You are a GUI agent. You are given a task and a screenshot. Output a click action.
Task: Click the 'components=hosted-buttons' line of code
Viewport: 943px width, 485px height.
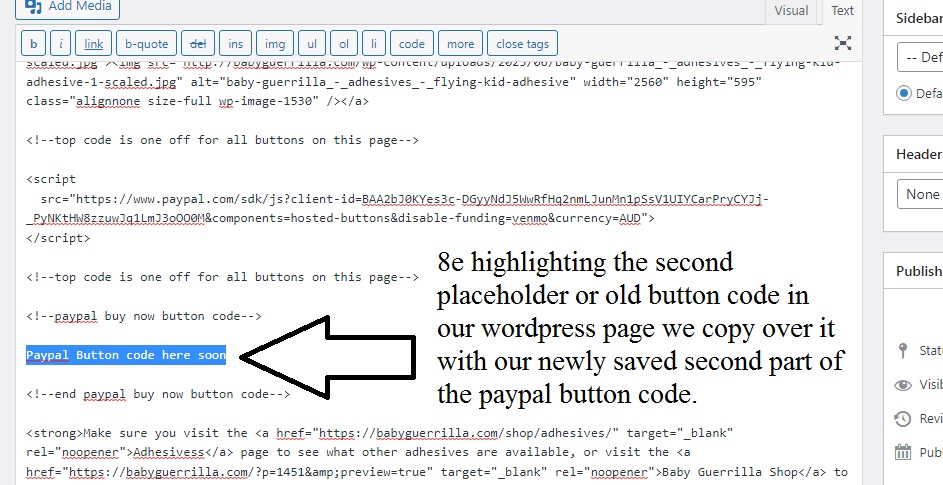[x=340, y=218]
